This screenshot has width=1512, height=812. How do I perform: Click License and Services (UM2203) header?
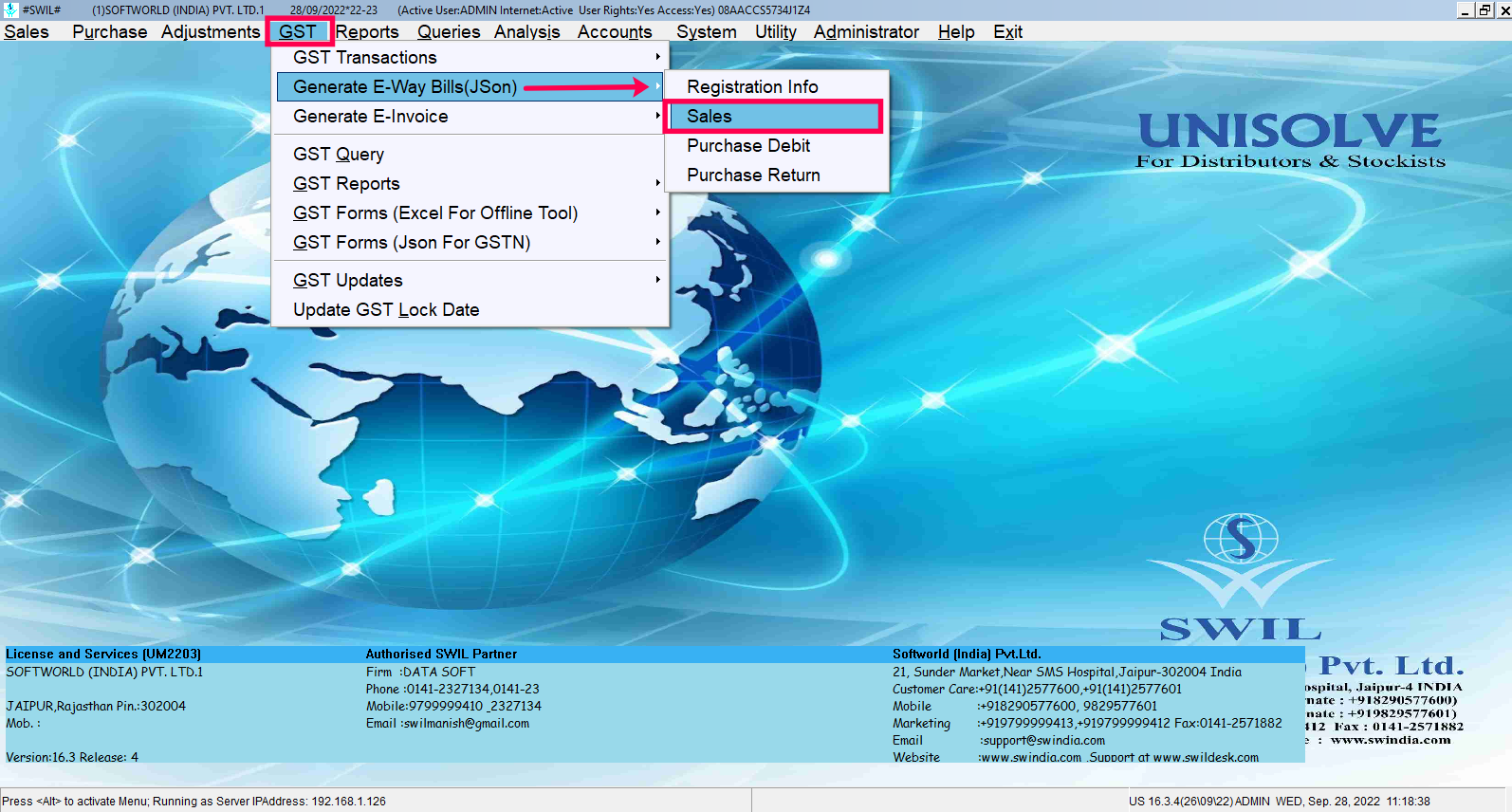click(103, 654)
